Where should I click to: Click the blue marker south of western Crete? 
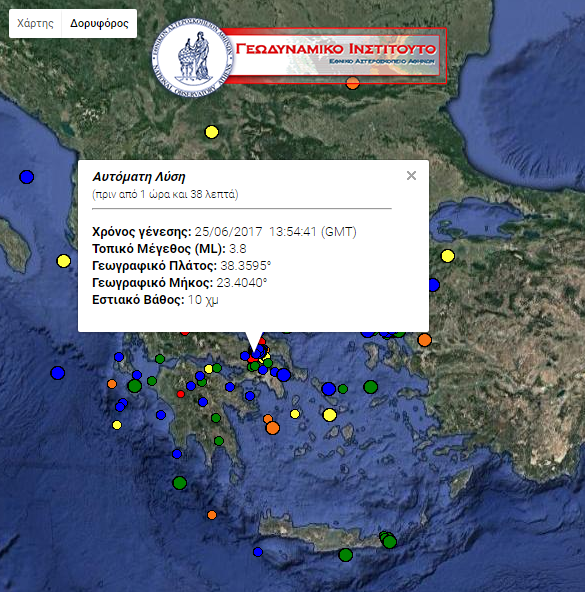coord(258,552)
